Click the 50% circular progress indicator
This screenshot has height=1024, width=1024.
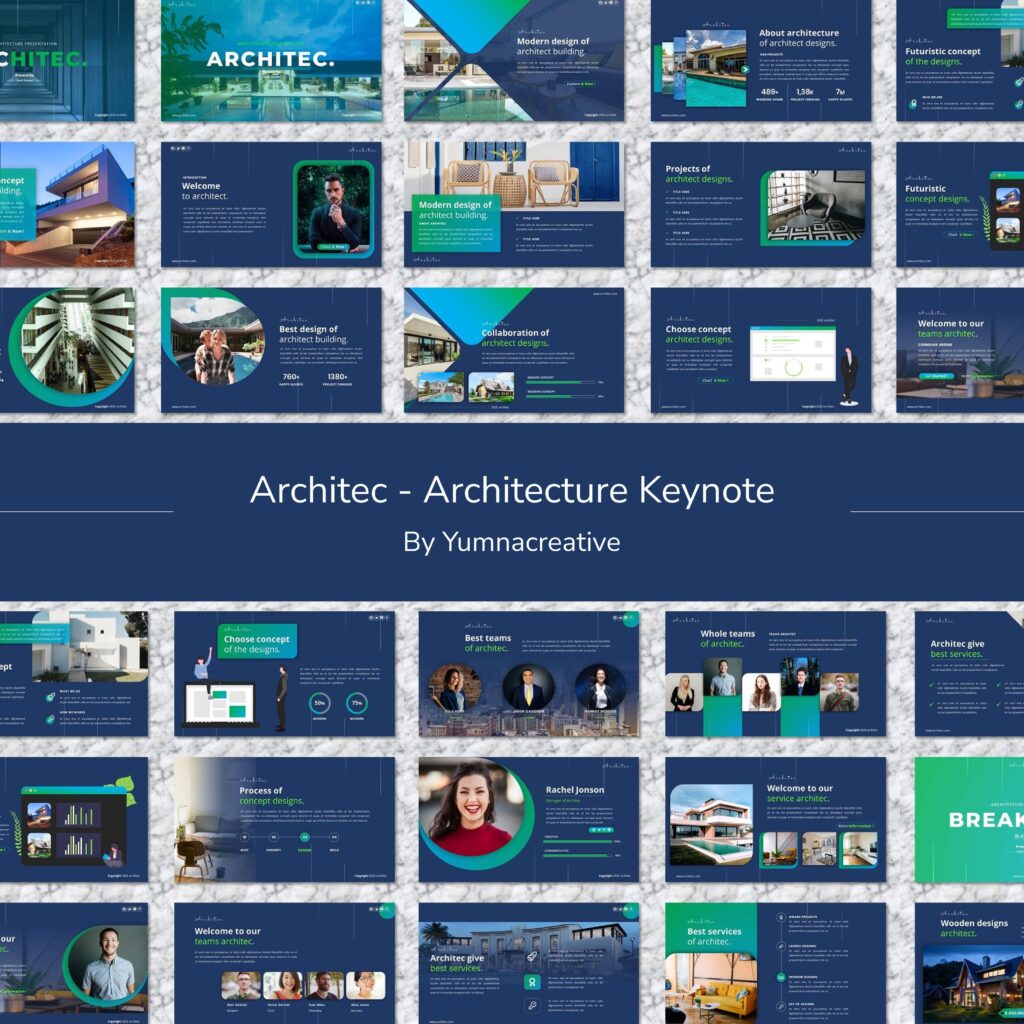click(319, 702)
